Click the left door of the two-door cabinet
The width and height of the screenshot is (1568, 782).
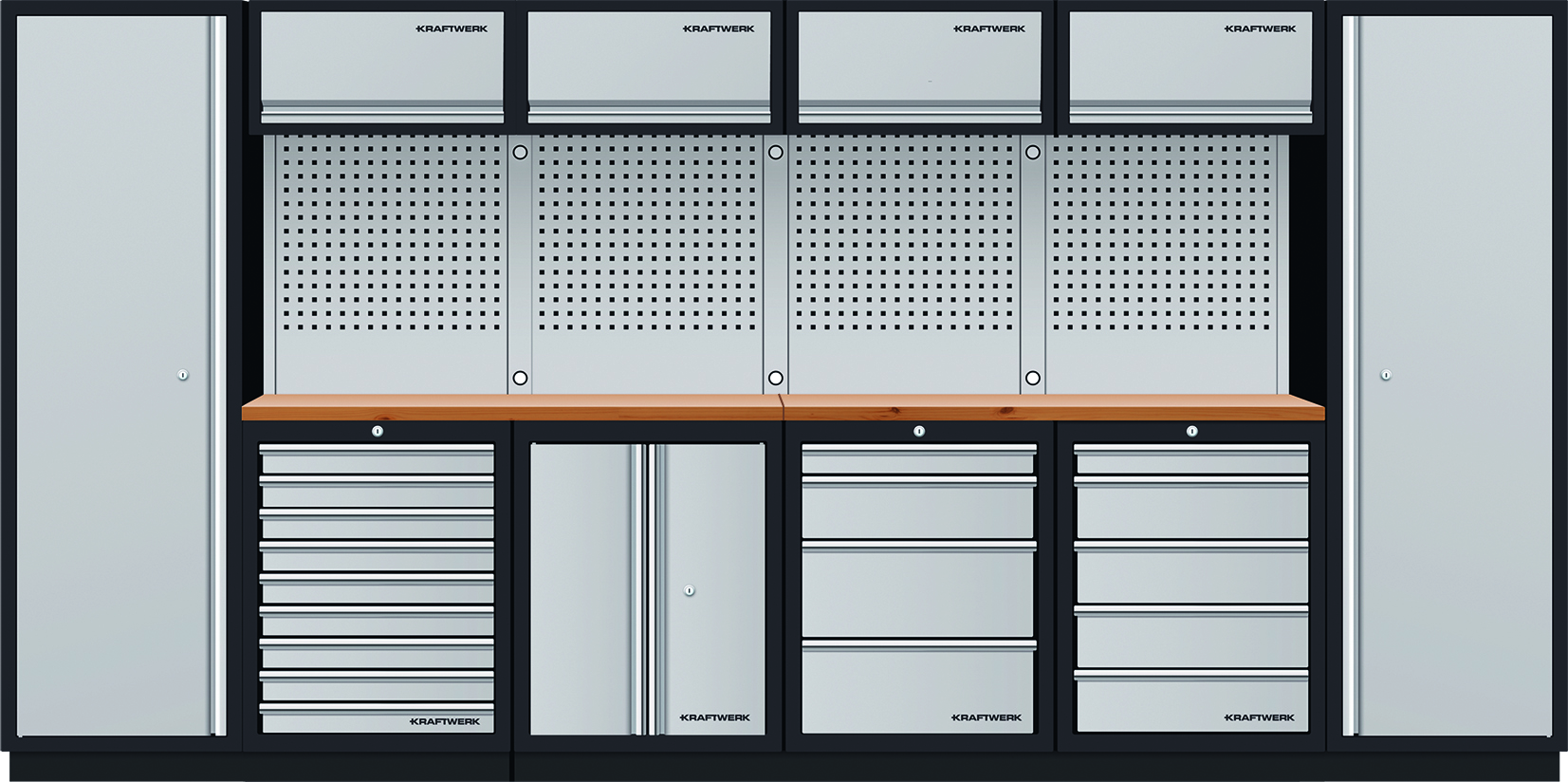581,588
